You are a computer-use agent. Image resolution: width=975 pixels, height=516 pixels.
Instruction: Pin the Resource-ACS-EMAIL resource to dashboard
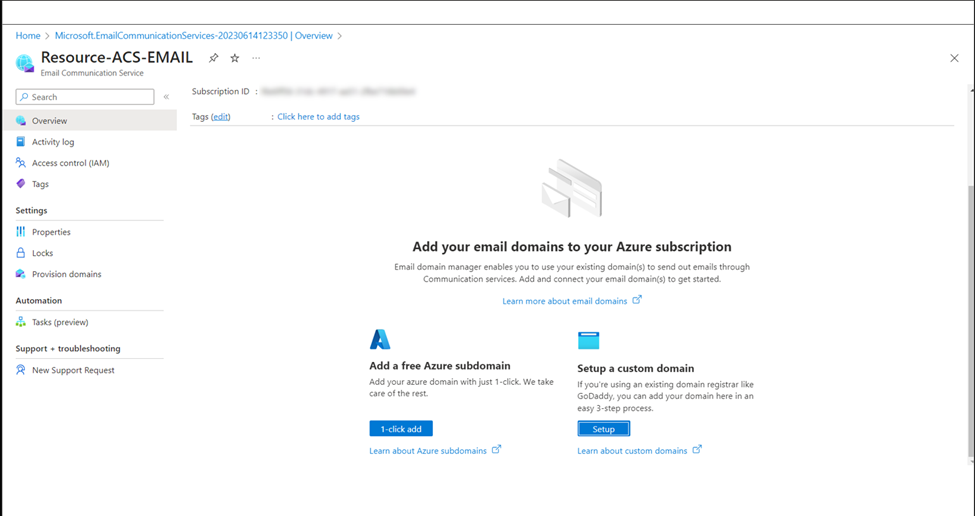point(213,58)
